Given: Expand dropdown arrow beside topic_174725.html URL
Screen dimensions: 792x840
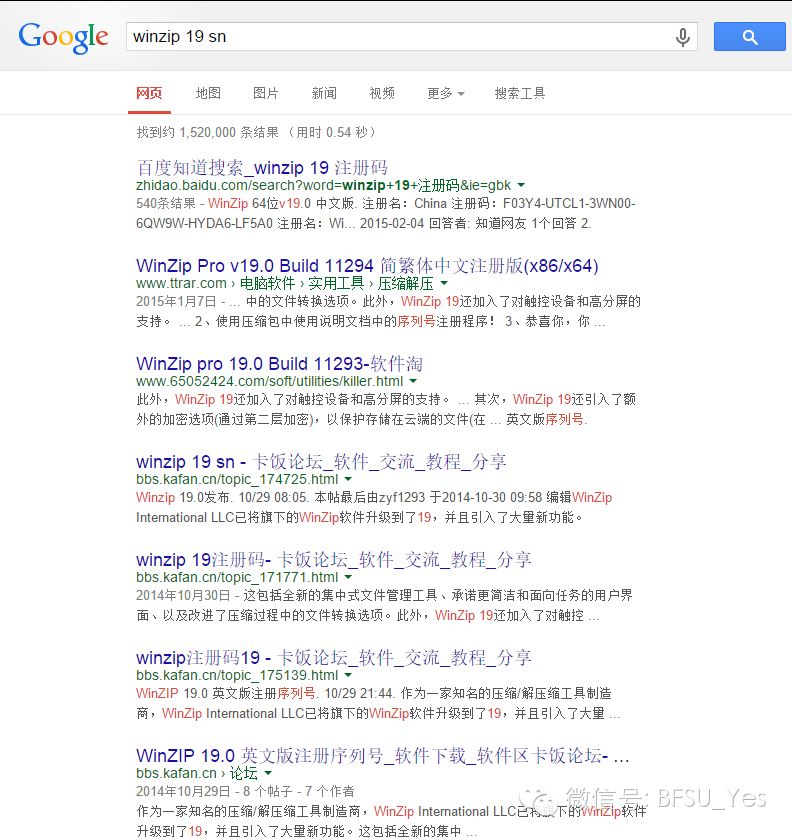Looking at the screenshot, I should [348, 479].
